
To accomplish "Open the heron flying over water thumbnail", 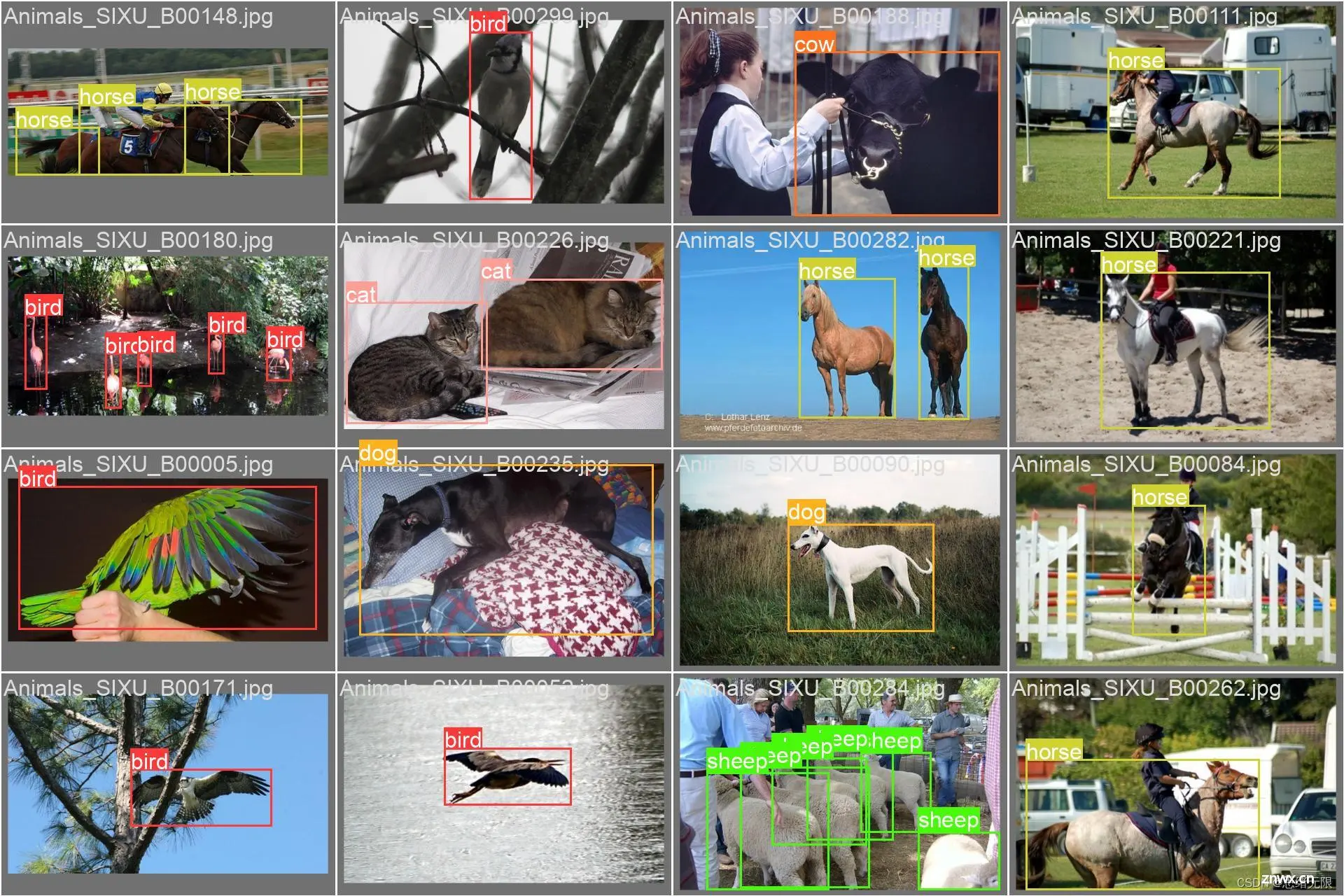I will pyautogui.click(x=503, y=784).
